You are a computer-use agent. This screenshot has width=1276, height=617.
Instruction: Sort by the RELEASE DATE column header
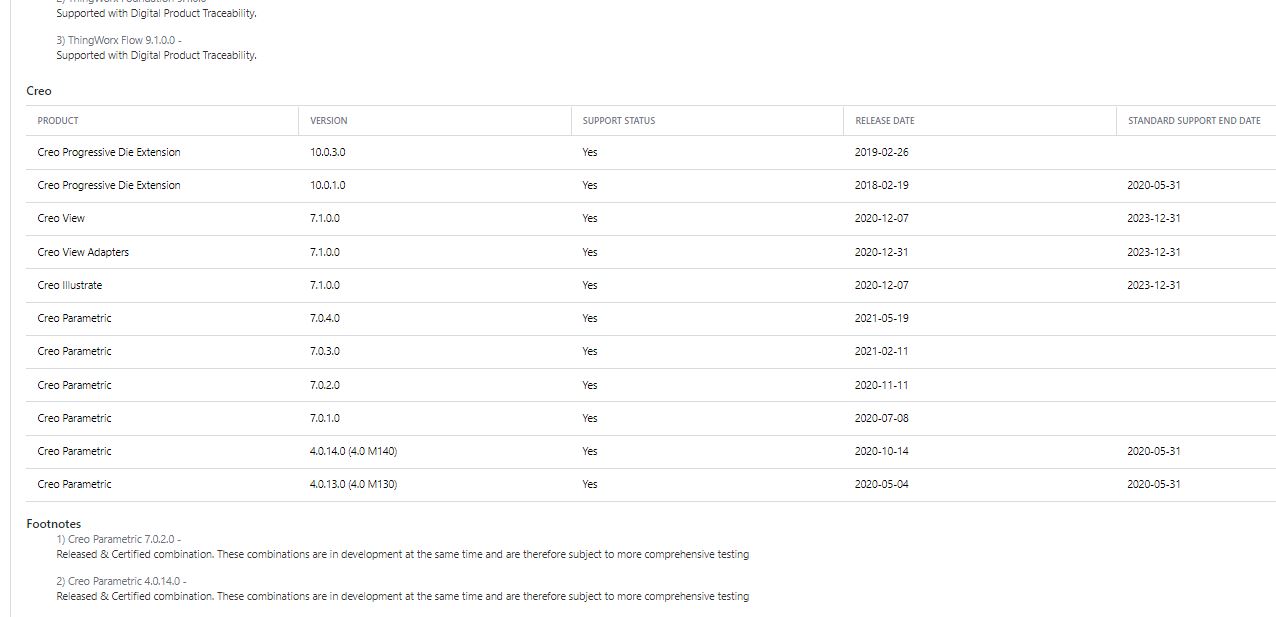(884, 120)
